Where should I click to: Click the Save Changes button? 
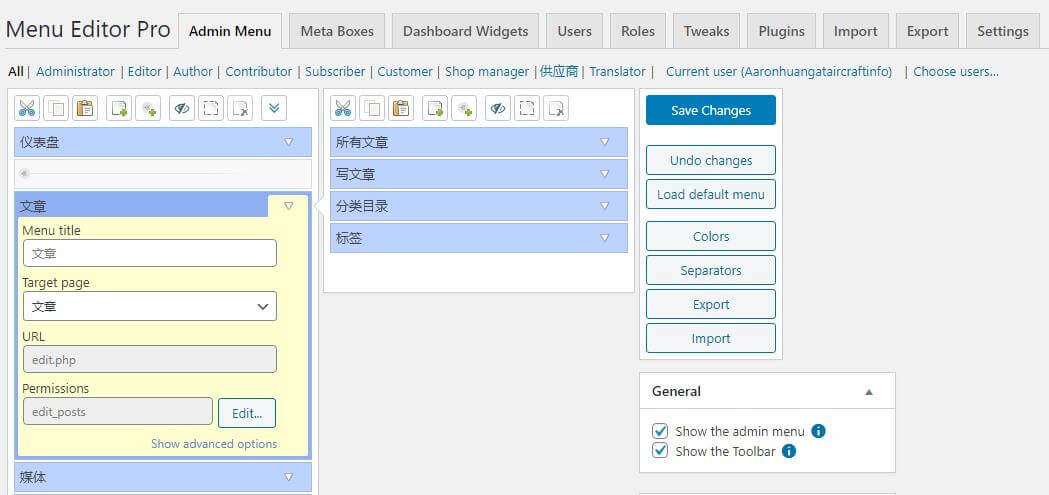pyautogui.click(x=710, y=110)
